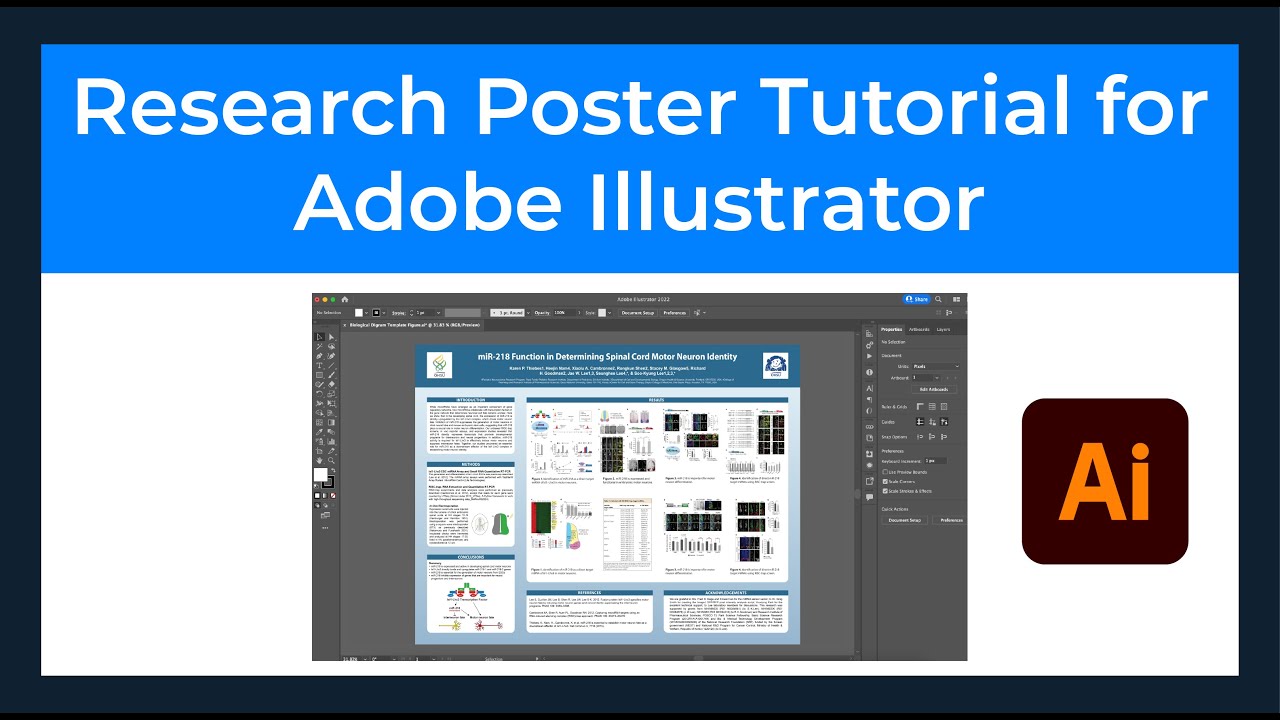This screenshot has width=1280, height=720.
Task: Toggle Use Preview Bounds checkbox
Action: (x=885, y=472)
